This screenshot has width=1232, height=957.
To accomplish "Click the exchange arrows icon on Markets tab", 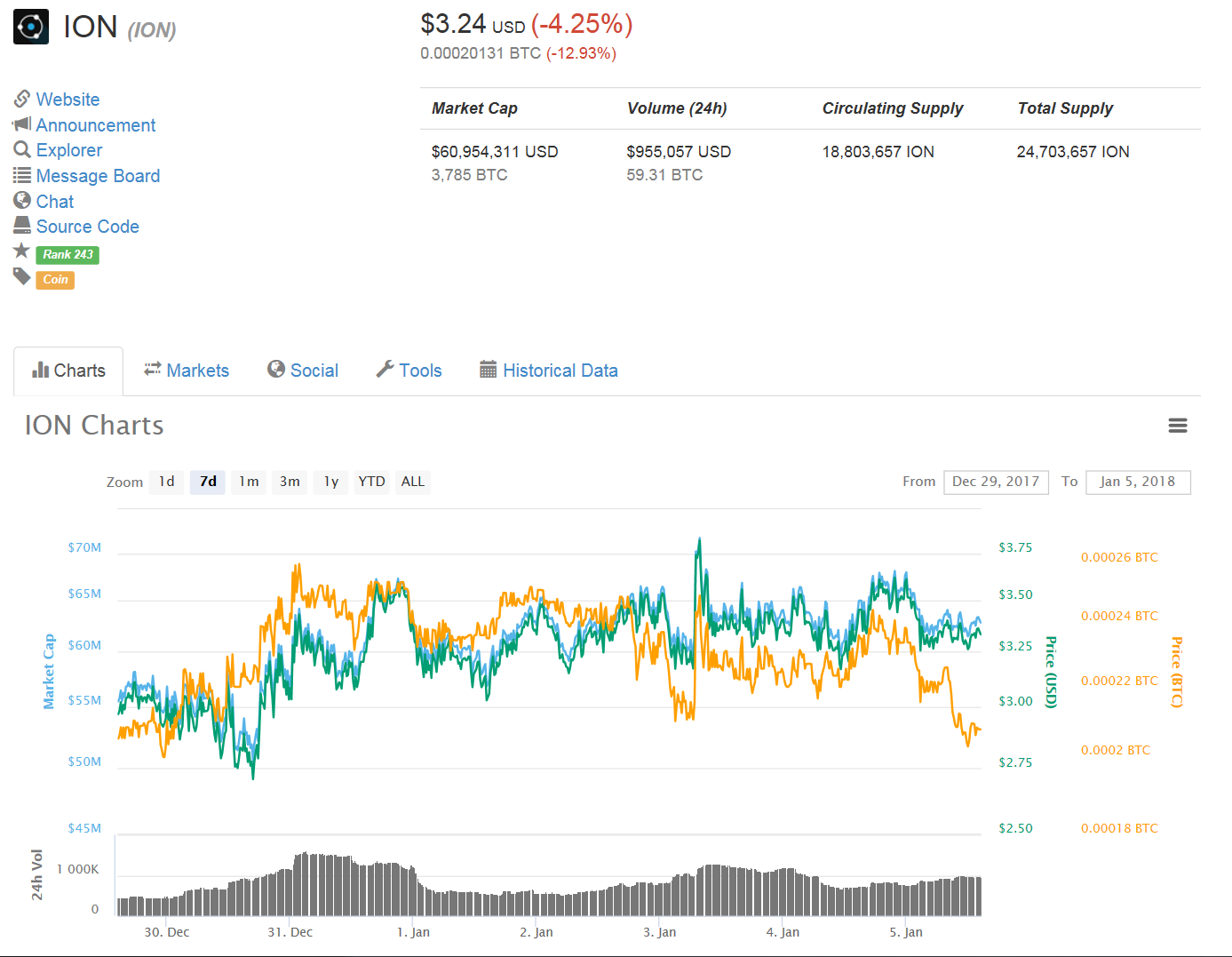I will [x=153, y=369].
